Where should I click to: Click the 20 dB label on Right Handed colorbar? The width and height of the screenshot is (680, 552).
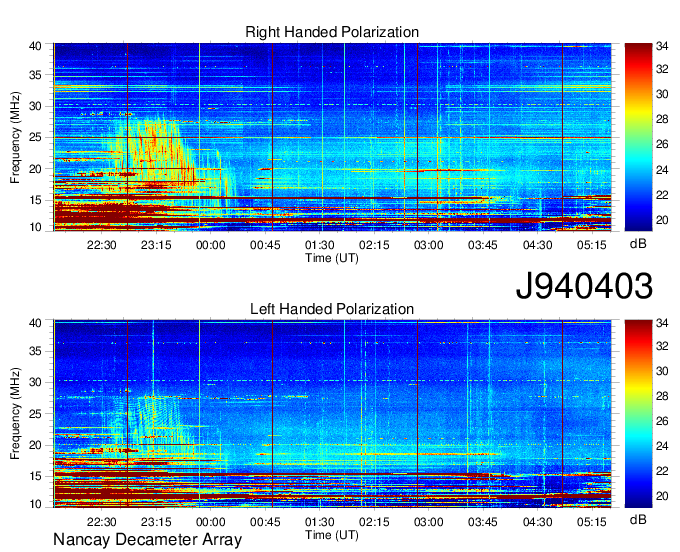(662, 220)
